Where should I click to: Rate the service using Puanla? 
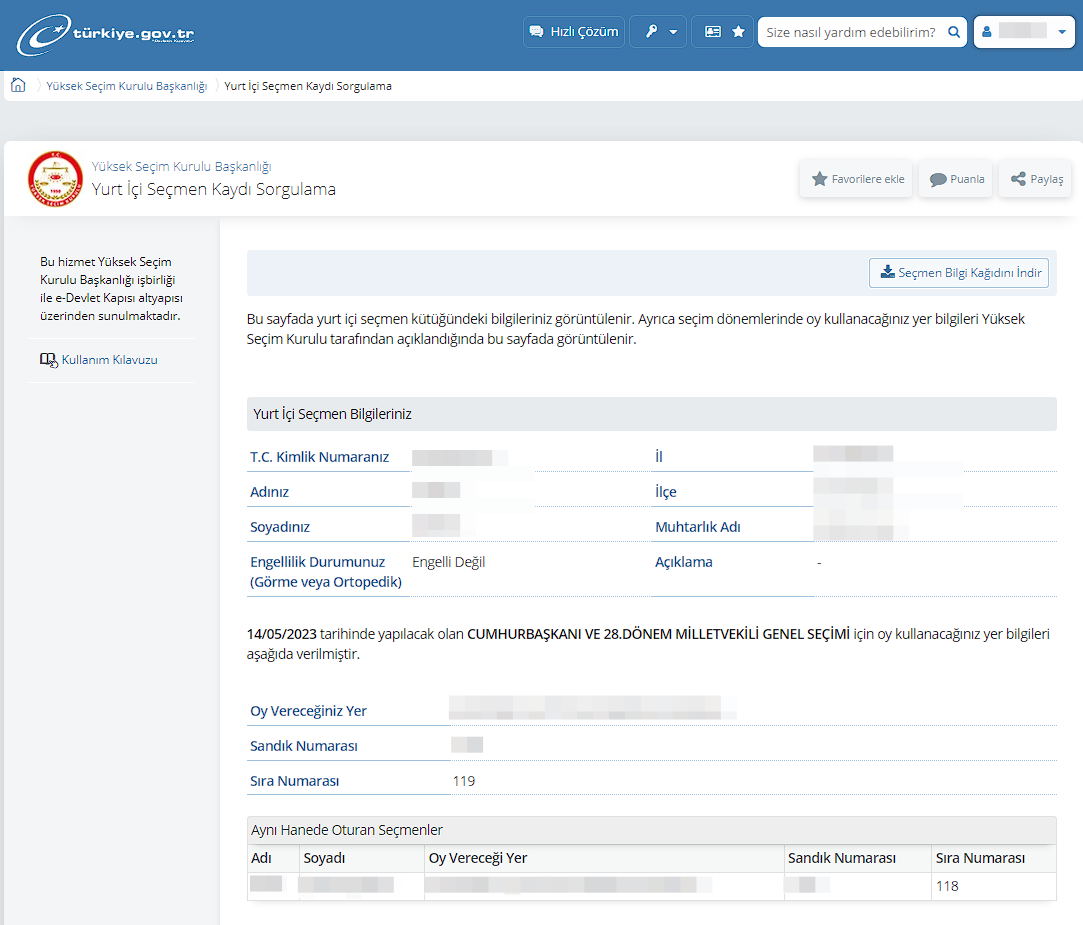pyautogui.click(x=956, y=179)
